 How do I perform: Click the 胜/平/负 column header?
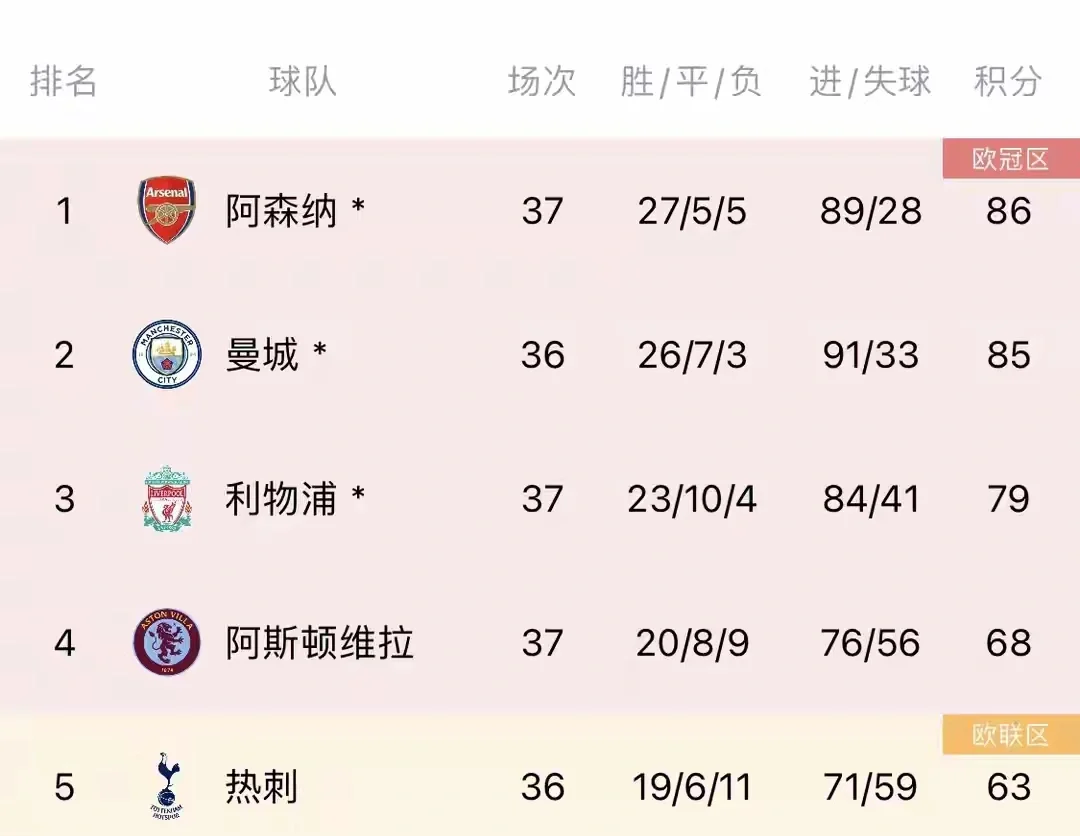pyautogui.click(x=691, y=82)
